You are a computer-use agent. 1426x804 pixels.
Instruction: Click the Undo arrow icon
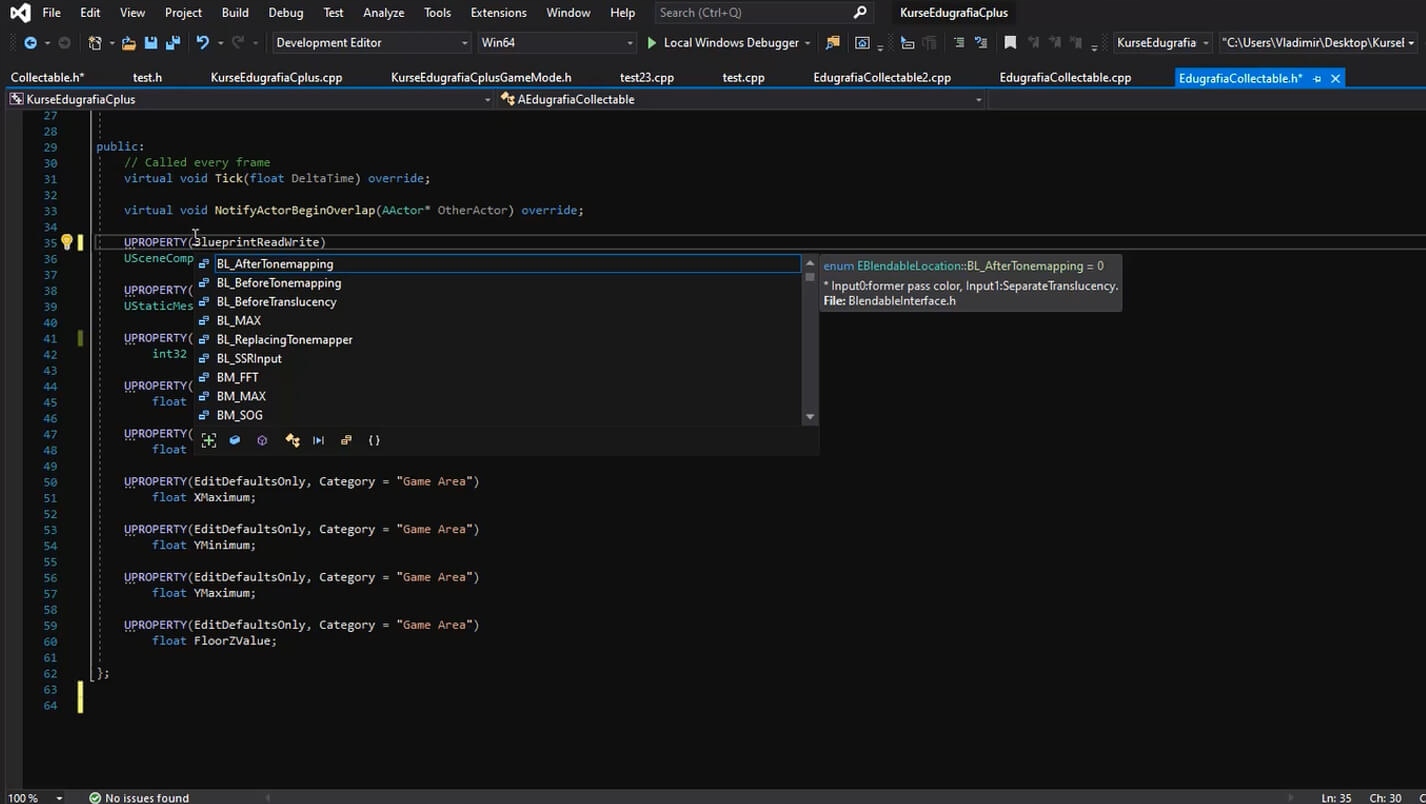[203, 43]
